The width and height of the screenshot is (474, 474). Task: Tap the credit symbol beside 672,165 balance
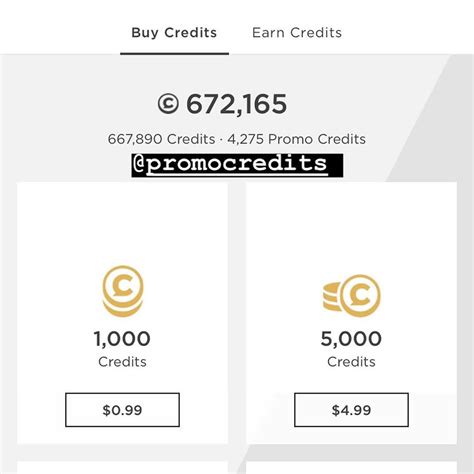pyautogui.click(x=168, y=104)
